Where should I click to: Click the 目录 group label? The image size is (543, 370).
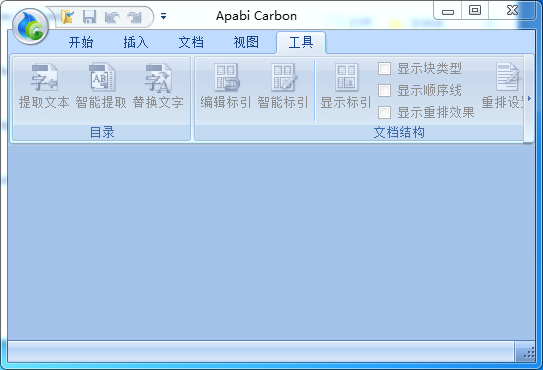click(102, 132)
